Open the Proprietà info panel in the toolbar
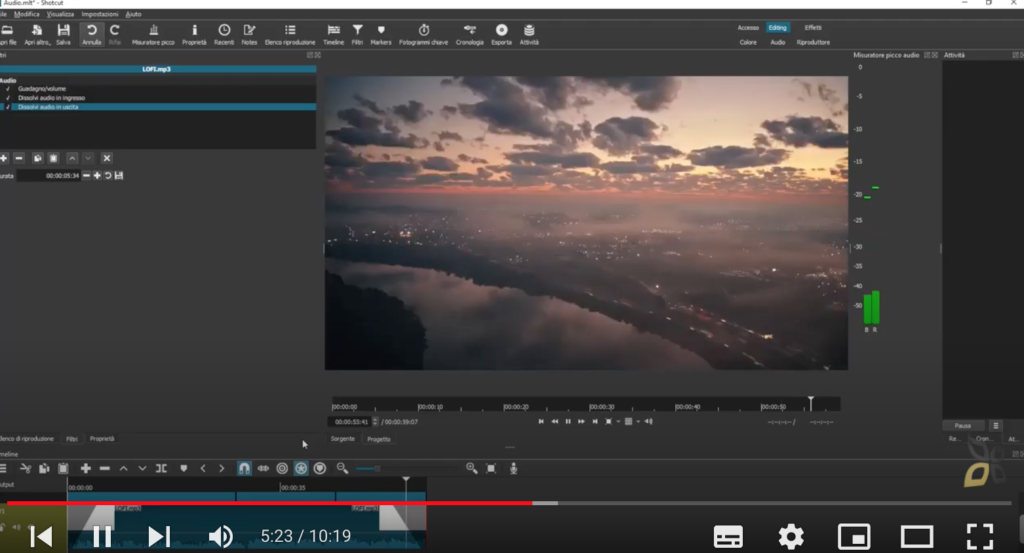 [x=194, y=35]
